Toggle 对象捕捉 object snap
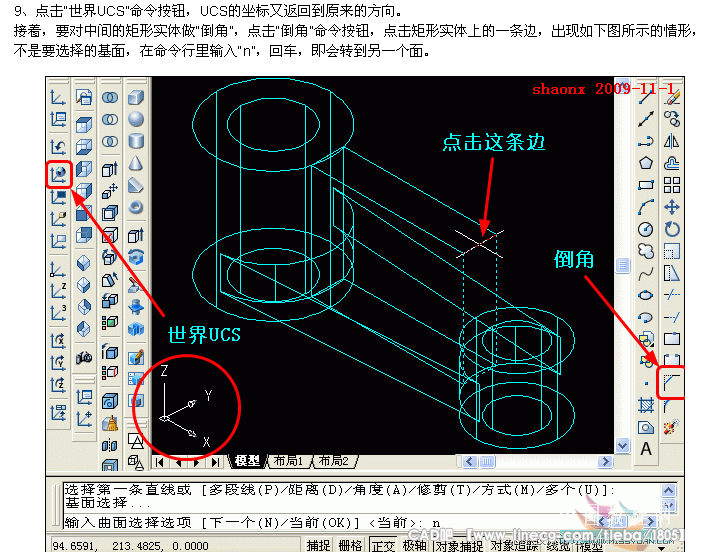Viewport: 714px width, 552px height. pos(459,545)
